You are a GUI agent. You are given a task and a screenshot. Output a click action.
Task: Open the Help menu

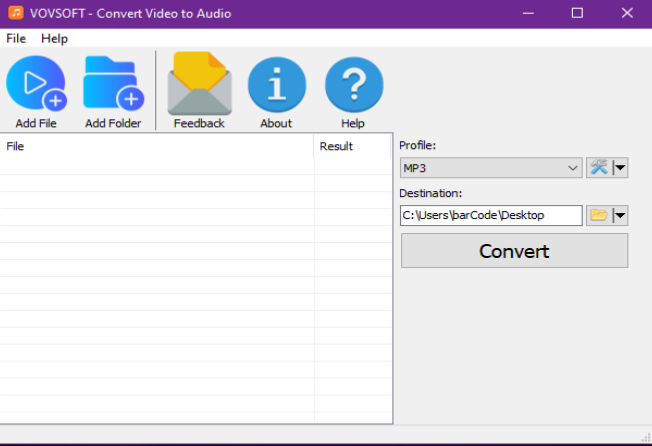click(x=54, y=39)
